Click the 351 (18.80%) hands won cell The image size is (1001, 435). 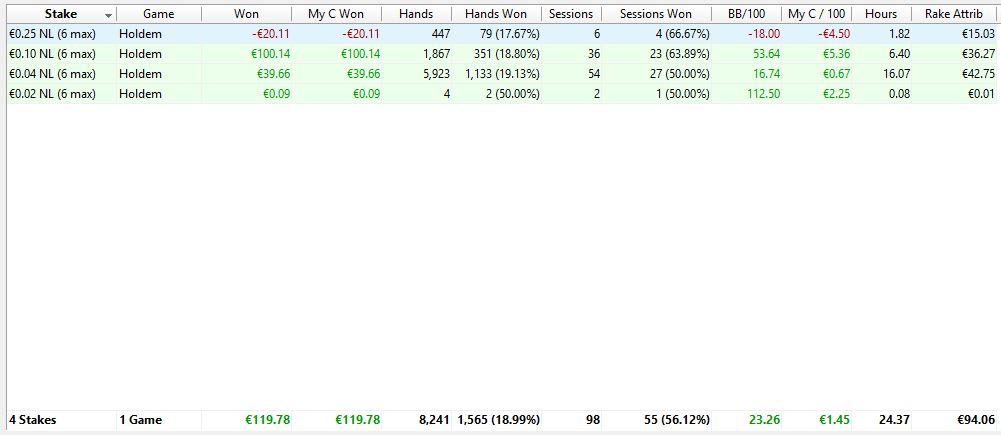point(507,54)
